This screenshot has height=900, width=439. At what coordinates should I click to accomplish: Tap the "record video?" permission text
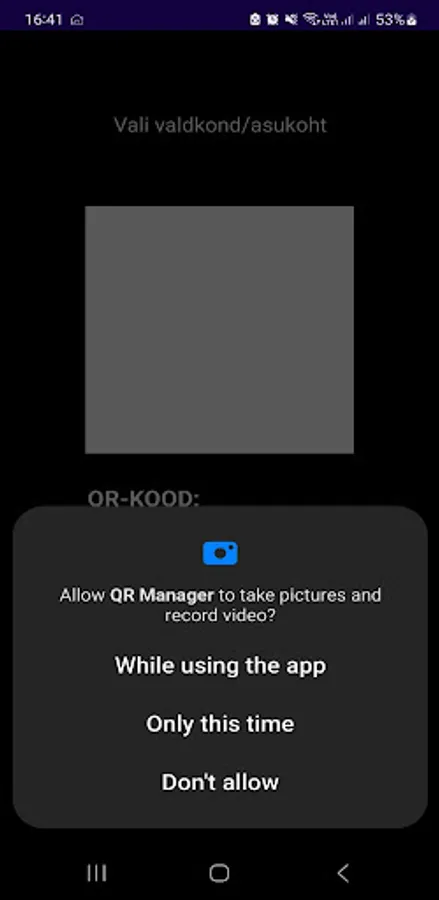pos(220,616)
